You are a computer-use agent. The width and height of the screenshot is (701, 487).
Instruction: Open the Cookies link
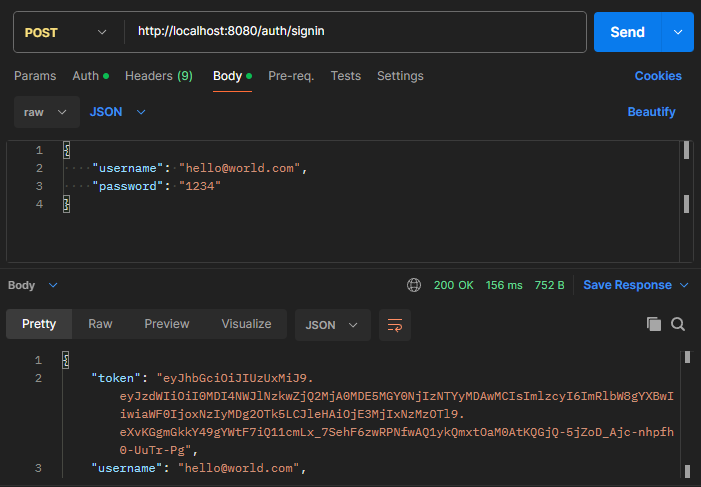click(x=658, y=76)
